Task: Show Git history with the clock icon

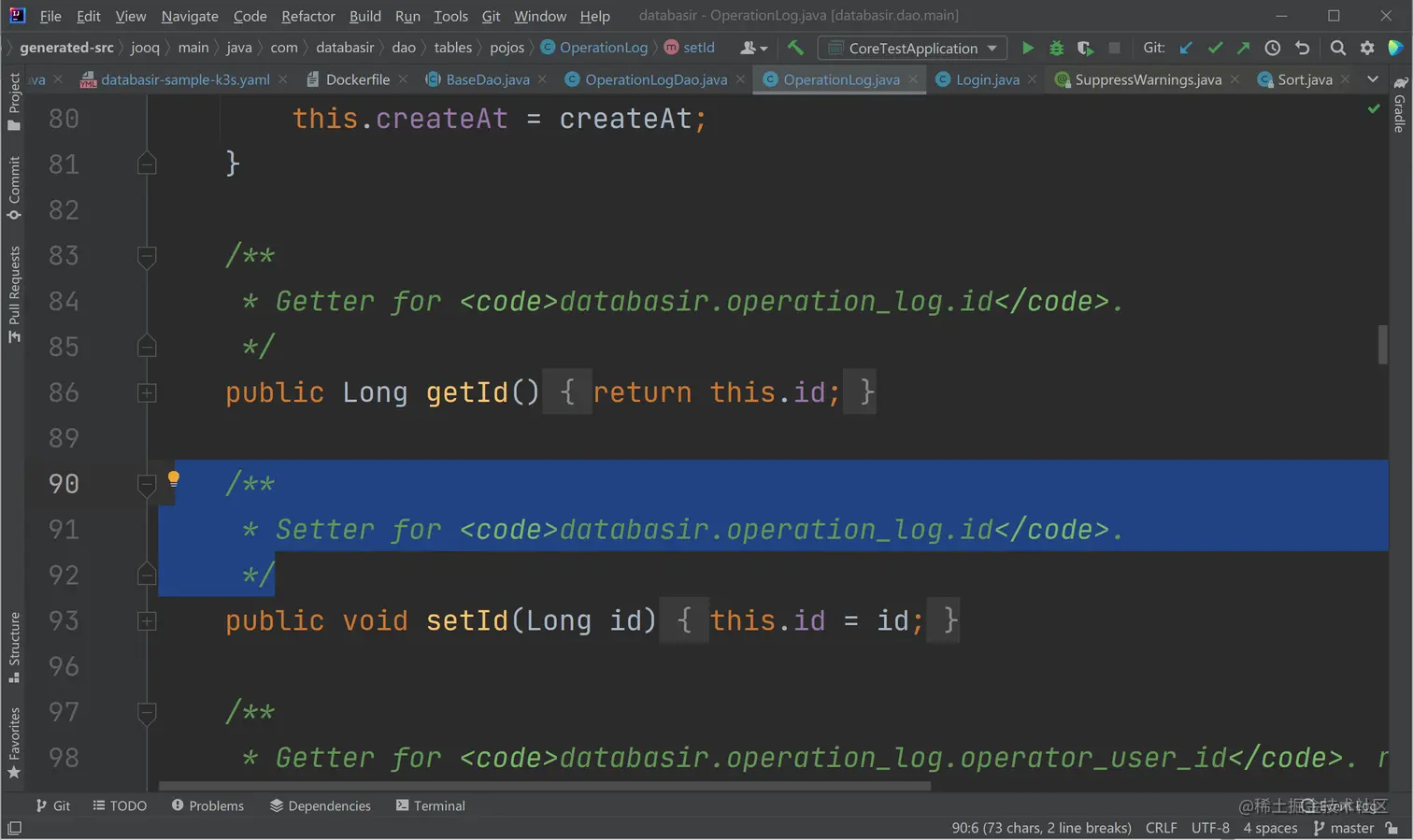Action: pos(1273,48)
